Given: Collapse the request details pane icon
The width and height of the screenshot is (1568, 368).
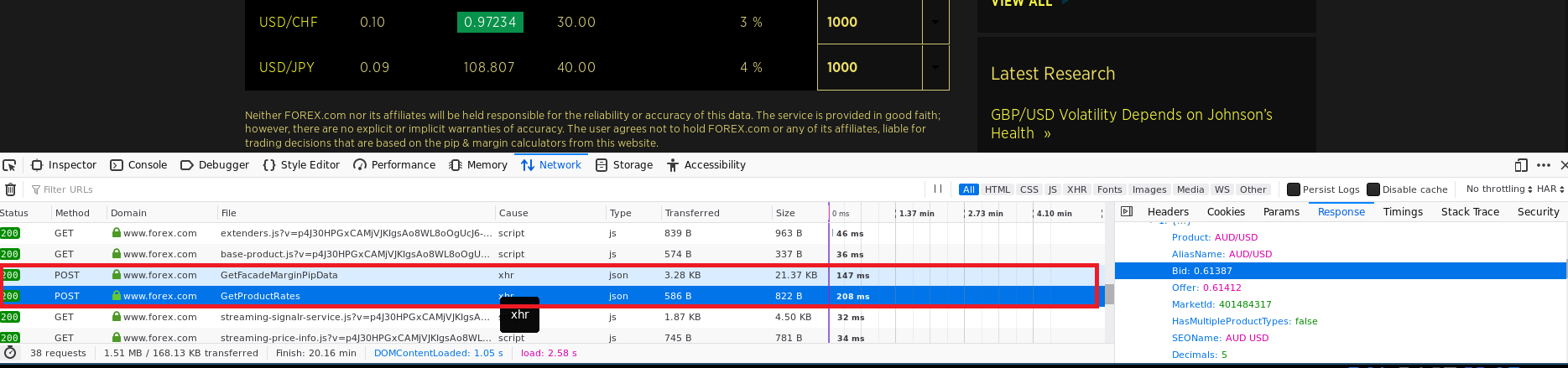Looking at the screenshot, I should click(1127, 212).
